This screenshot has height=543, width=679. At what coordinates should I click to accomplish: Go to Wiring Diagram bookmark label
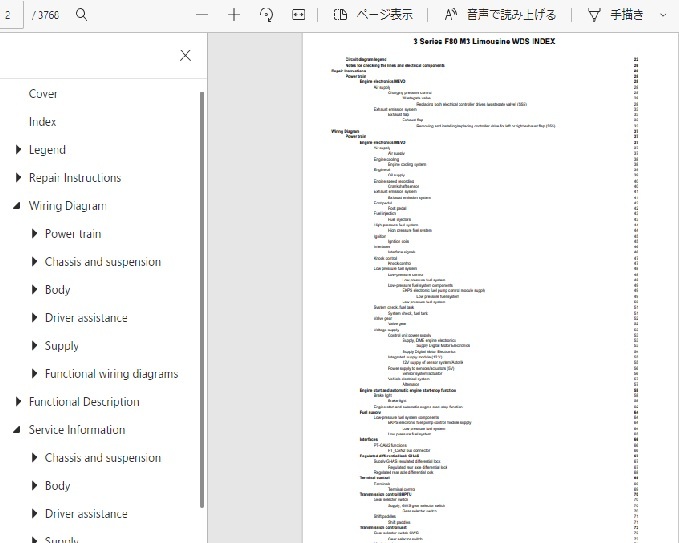pos(68,206)
